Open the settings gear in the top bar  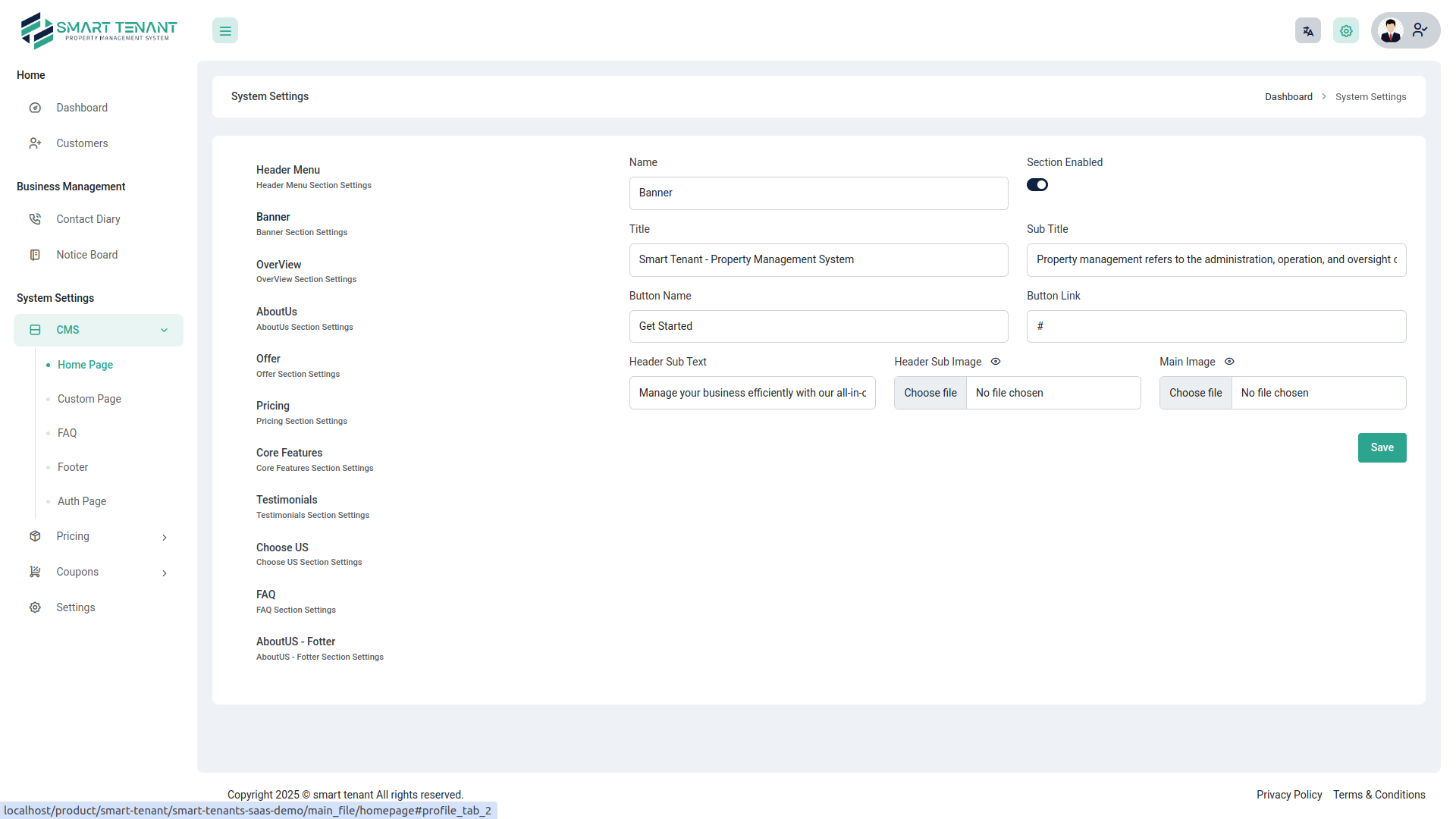[x=1345, y=30]
